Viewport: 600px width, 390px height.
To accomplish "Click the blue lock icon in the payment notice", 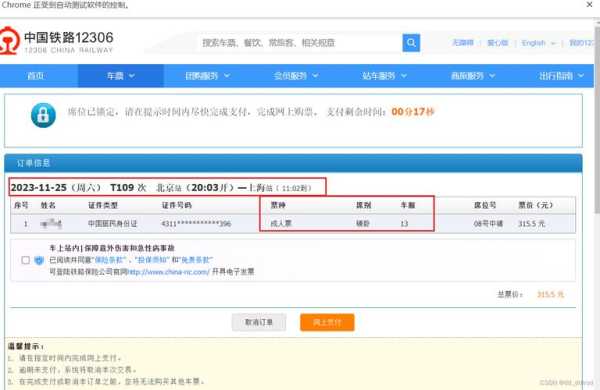I will (43, 115).
